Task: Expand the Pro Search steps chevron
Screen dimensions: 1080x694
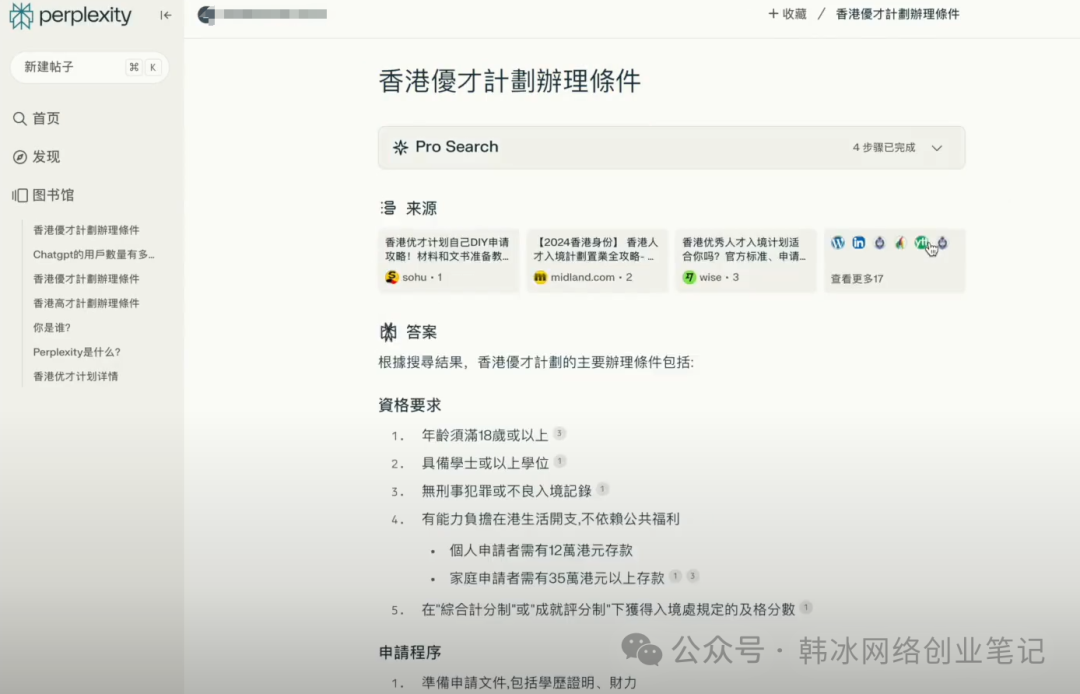Action: coord(937,148)
